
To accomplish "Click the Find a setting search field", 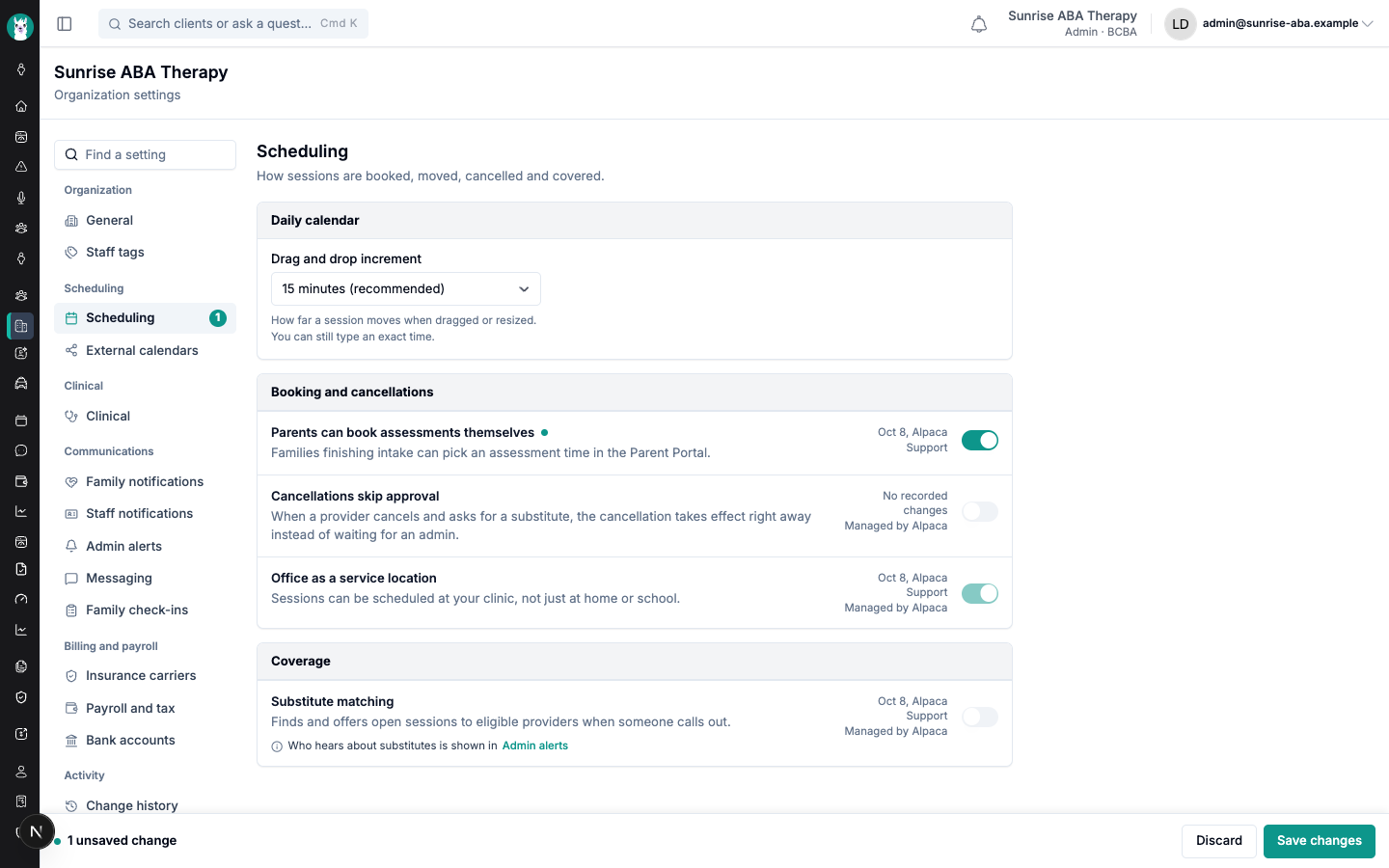I will tap(145, 155).
